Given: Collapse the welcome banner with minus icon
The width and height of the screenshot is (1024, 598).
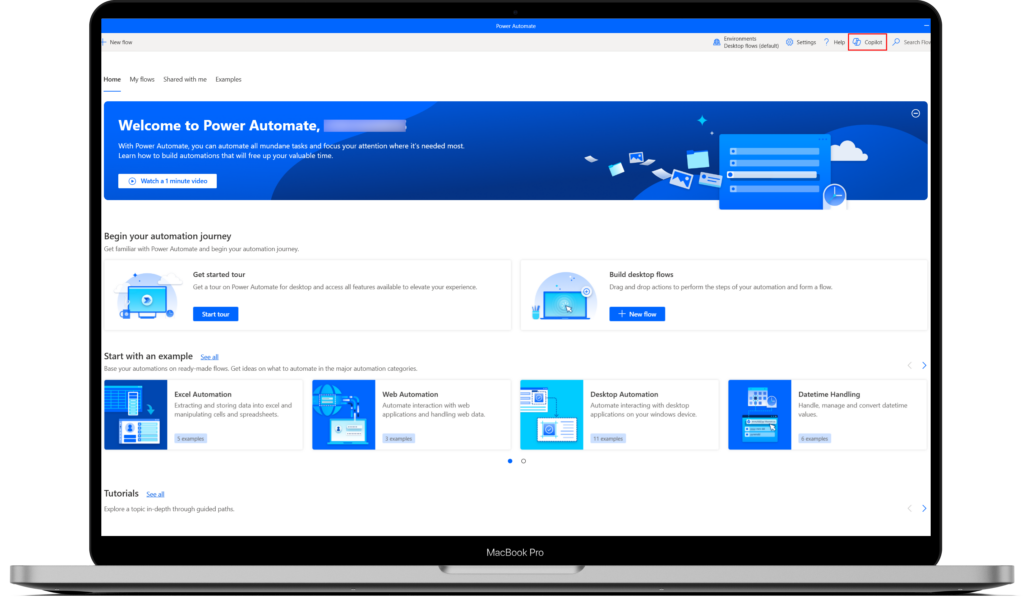Looking at the screenshot, I should (916, 114).
